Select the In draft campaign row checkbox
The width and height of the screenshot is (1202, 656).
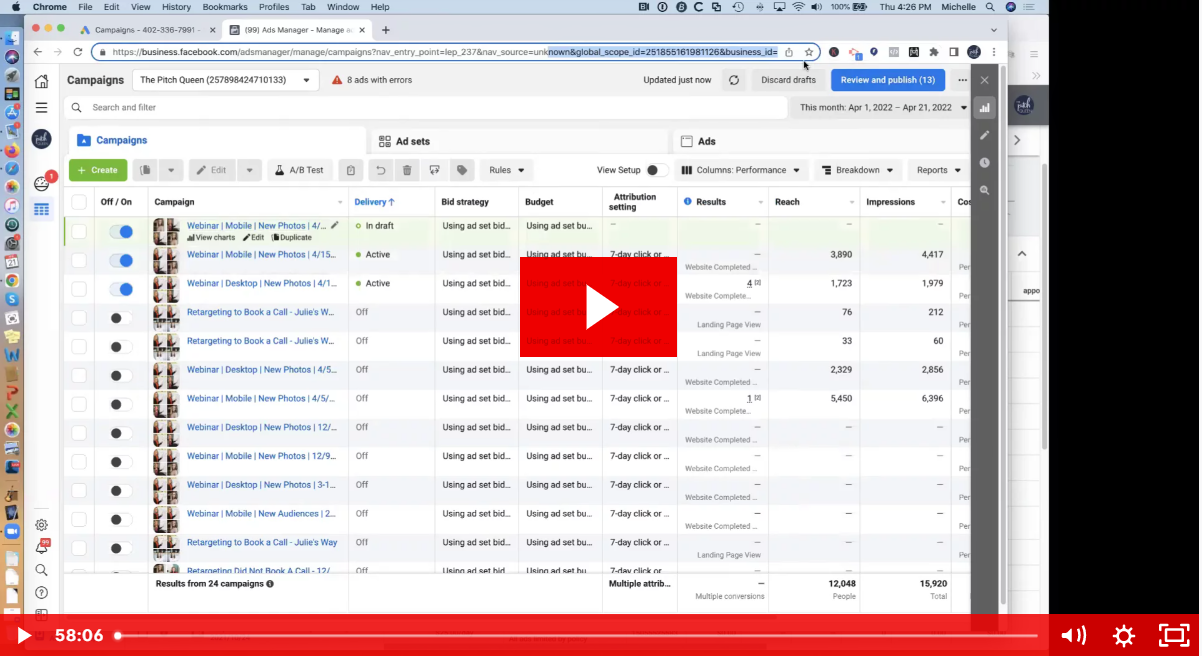pyautogui.click(x=79, y=232)
